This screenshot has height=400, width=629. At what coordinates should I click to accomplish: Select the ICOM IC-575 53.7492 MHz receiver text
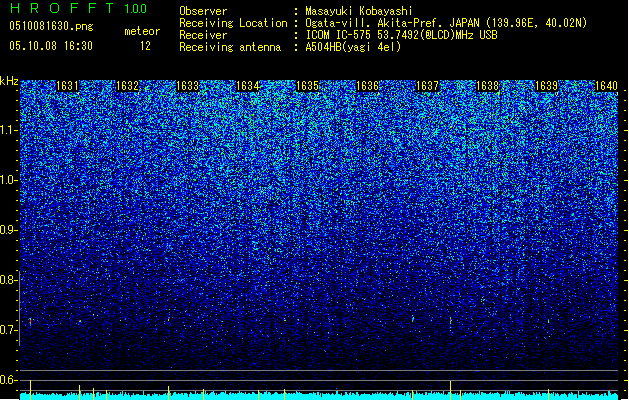pos(401,35)
